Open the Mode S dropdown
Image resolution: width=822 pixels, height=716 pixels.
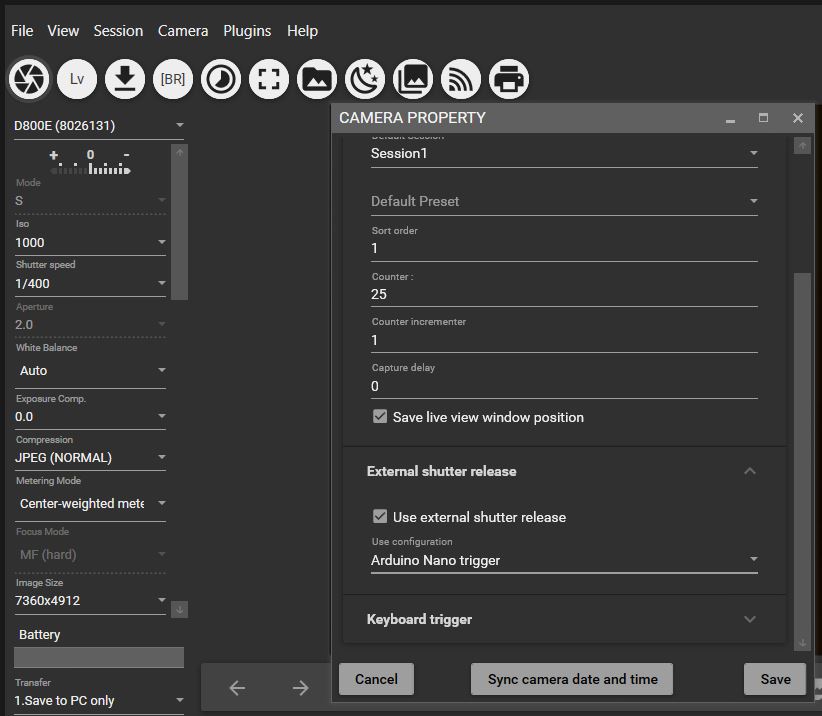coord(90,201)
